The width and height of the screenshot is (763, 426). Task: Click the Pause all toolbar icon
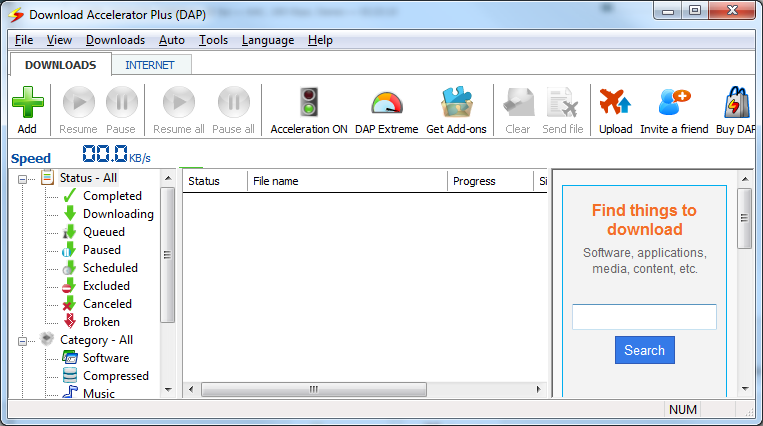click(x=234, y=102)
